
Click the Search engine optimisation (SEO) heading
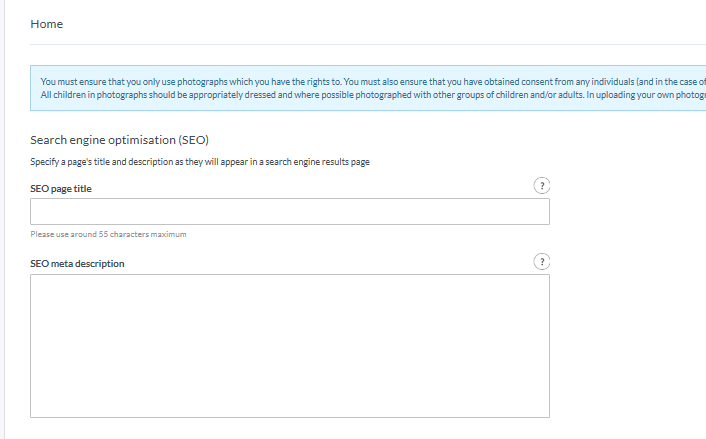click(119, 140)
